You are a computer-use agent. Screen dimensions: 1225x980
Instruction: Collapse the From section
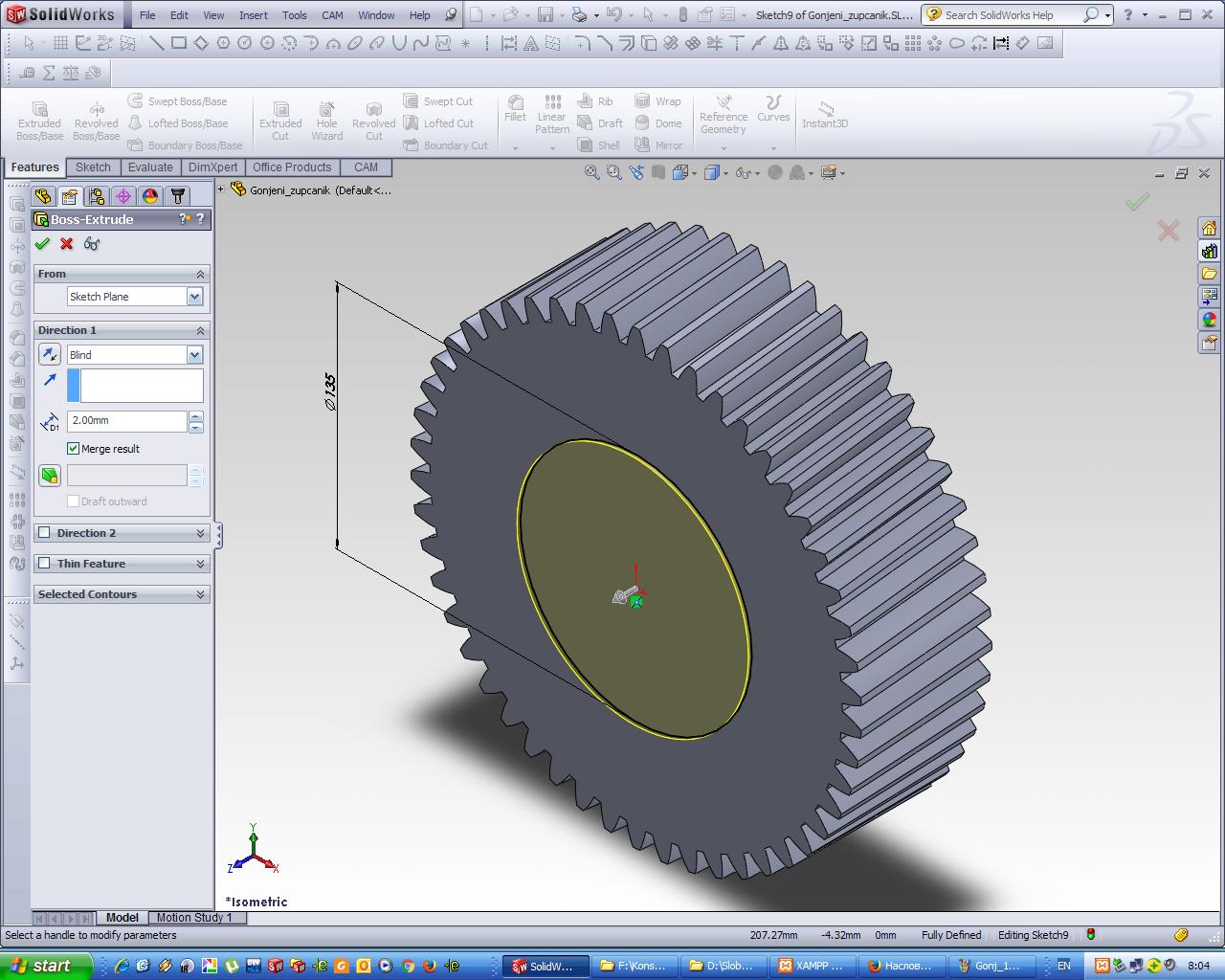200,275
